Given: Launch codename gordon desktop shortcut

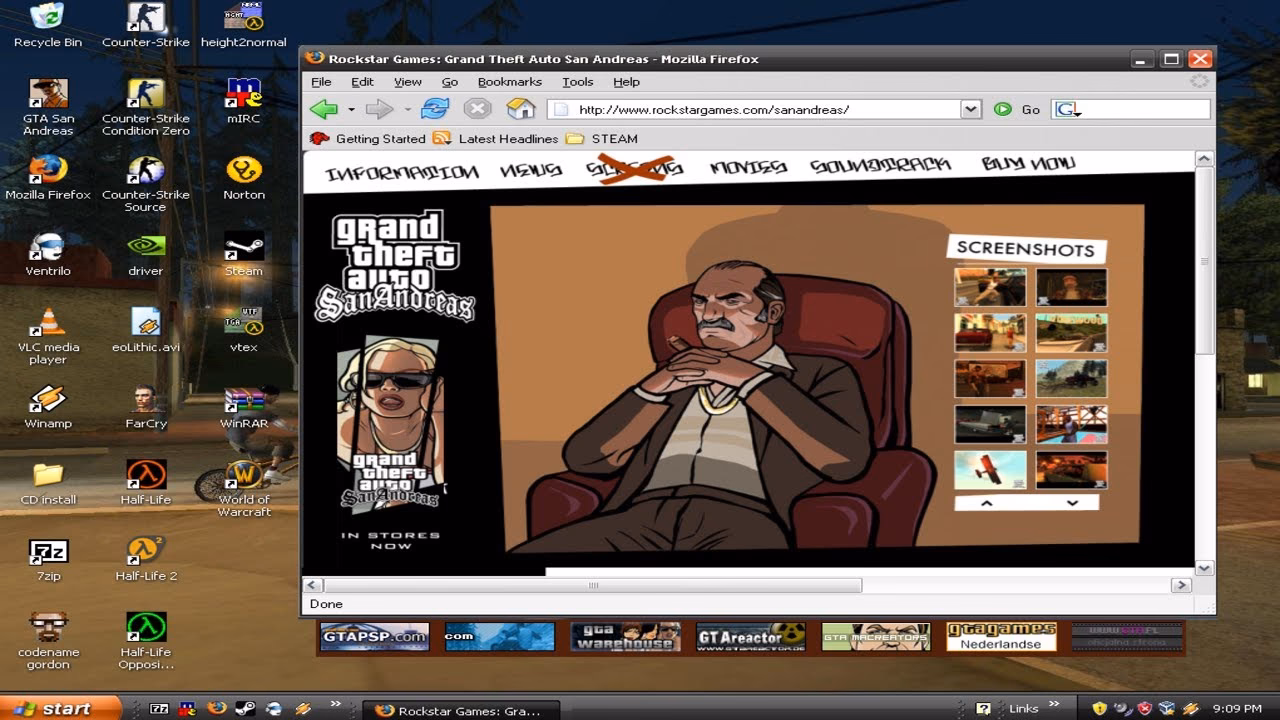Looking at the screenshot, I should coord(48,641).
